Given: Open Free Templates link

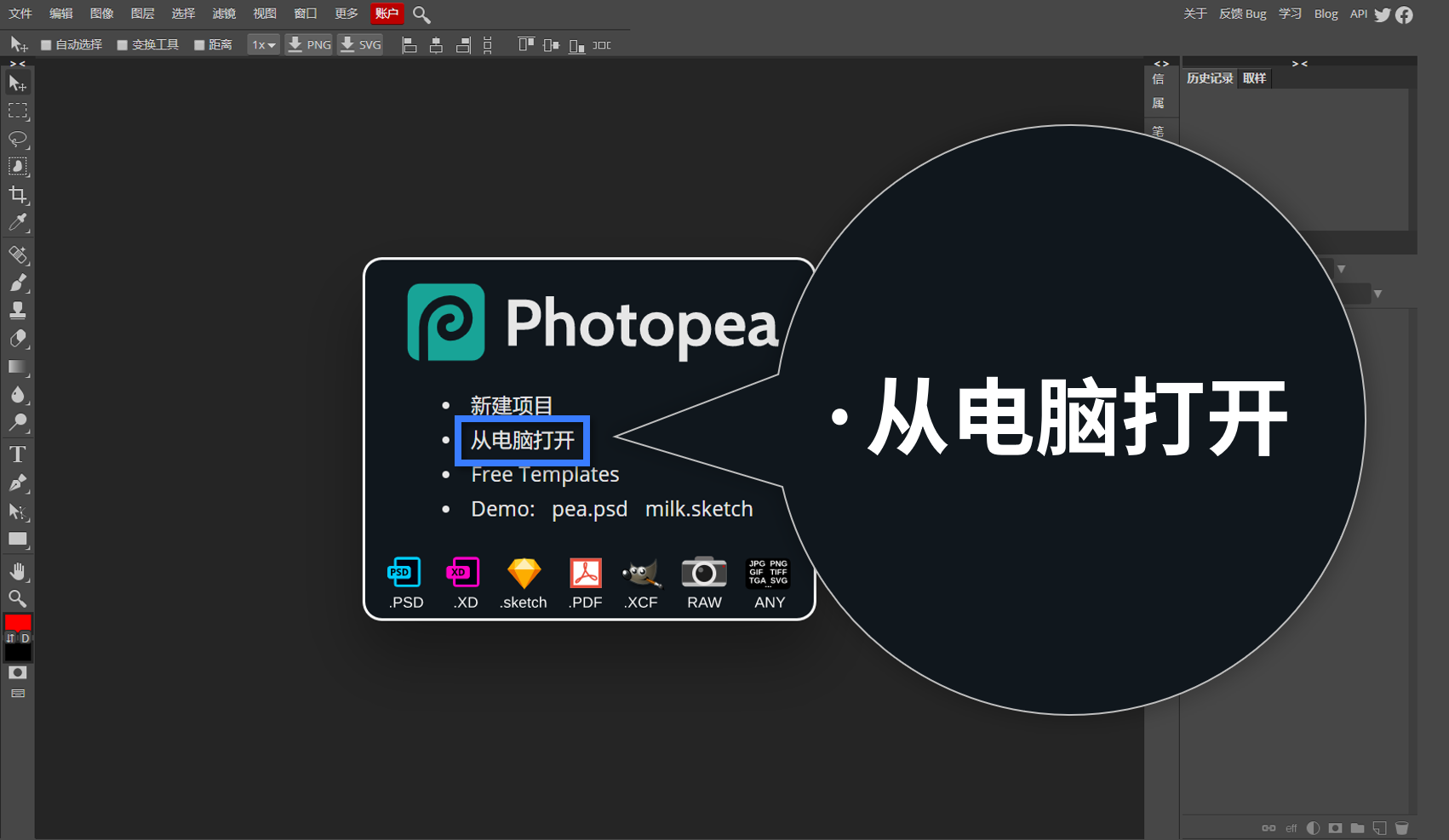Looking at the screenshot, I should click(545, 475).
